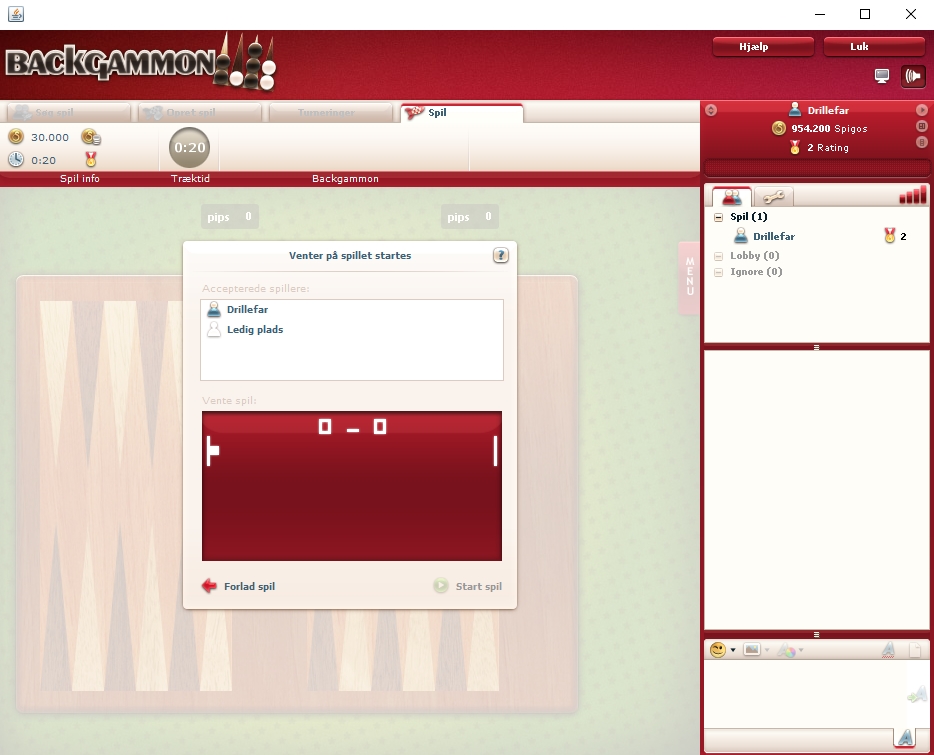Select the players list tab

731,197
